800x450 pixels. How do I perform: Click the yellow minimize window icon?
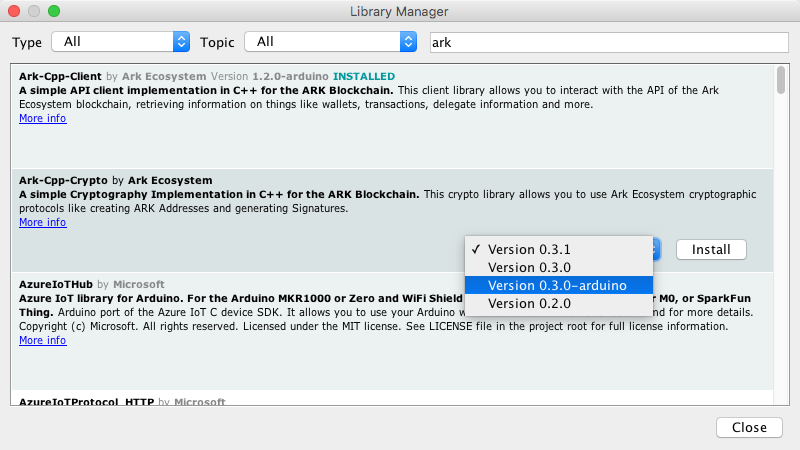click(34, 11)
